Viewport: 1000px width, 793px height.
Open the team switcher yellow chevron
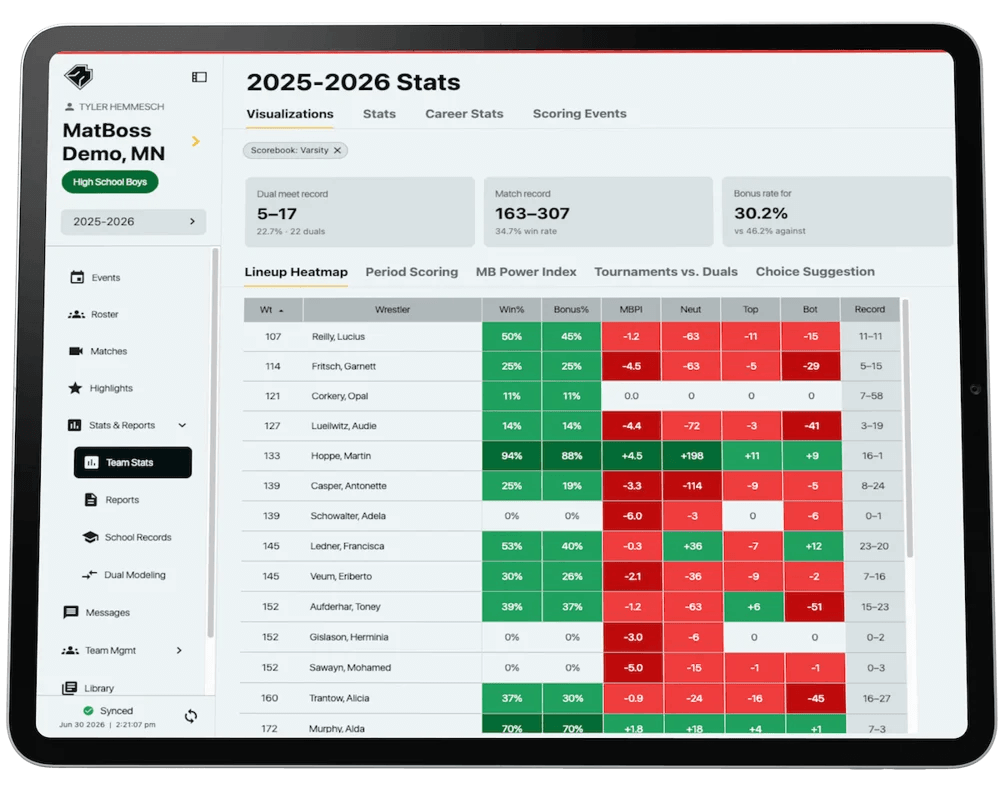coord(196,141)
